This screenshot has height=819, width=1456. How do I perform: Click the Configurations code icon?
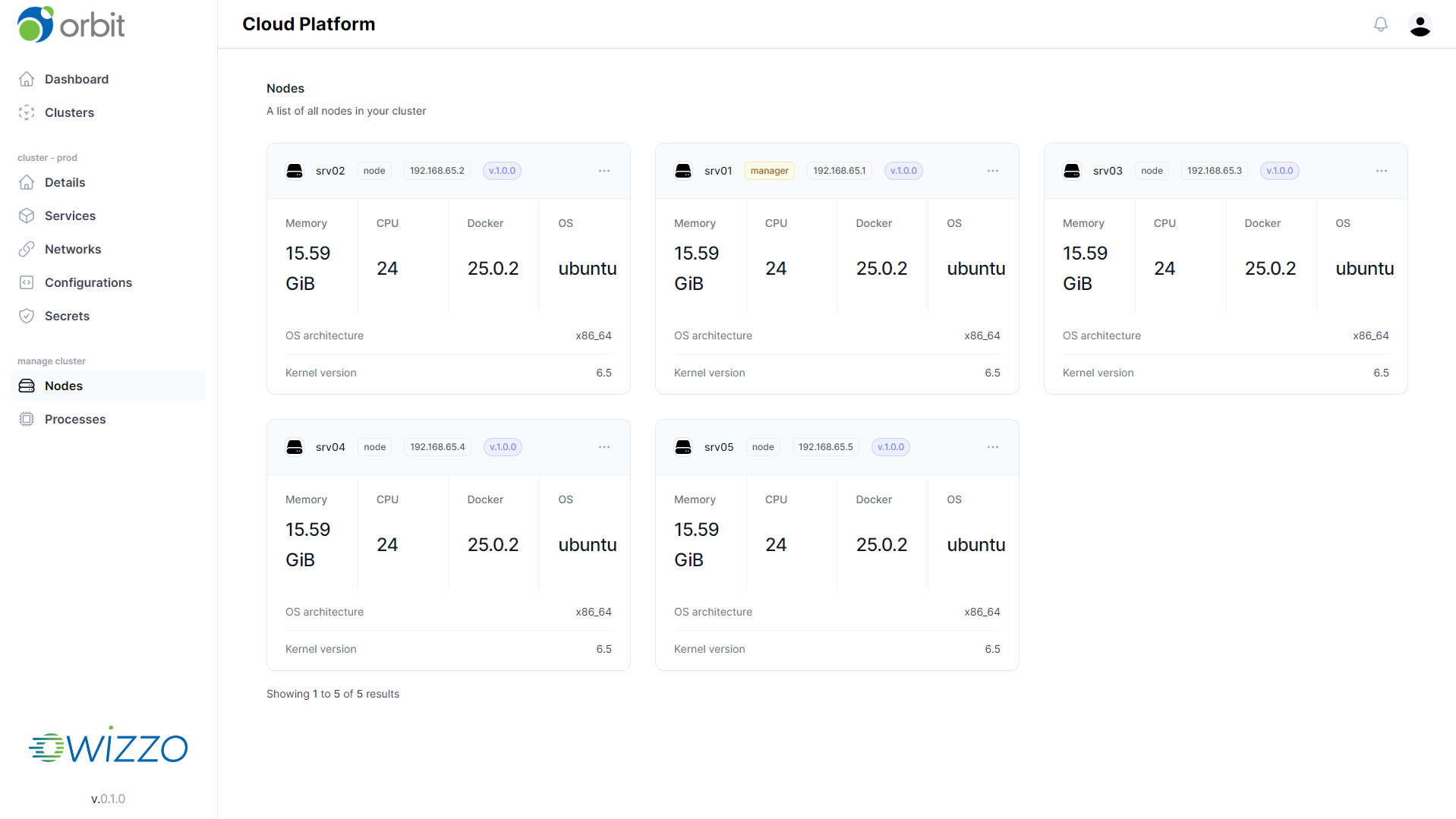tap(27, 282)
